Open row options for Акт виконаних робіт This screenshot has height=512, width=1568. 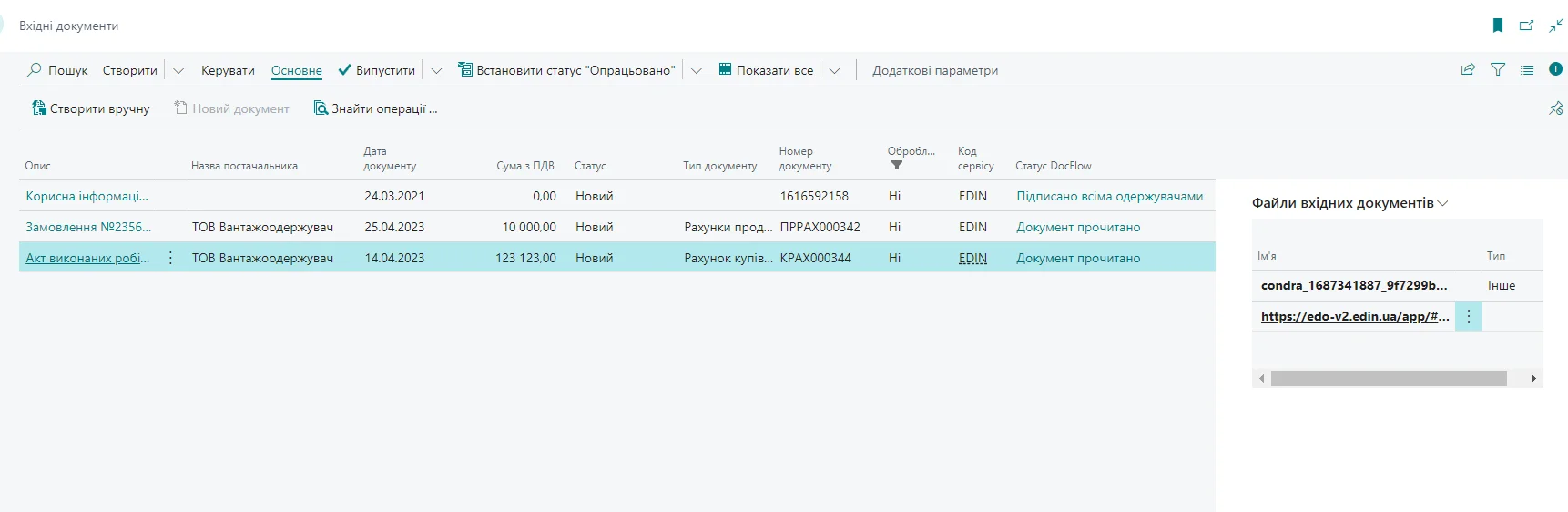pos(170,258)
